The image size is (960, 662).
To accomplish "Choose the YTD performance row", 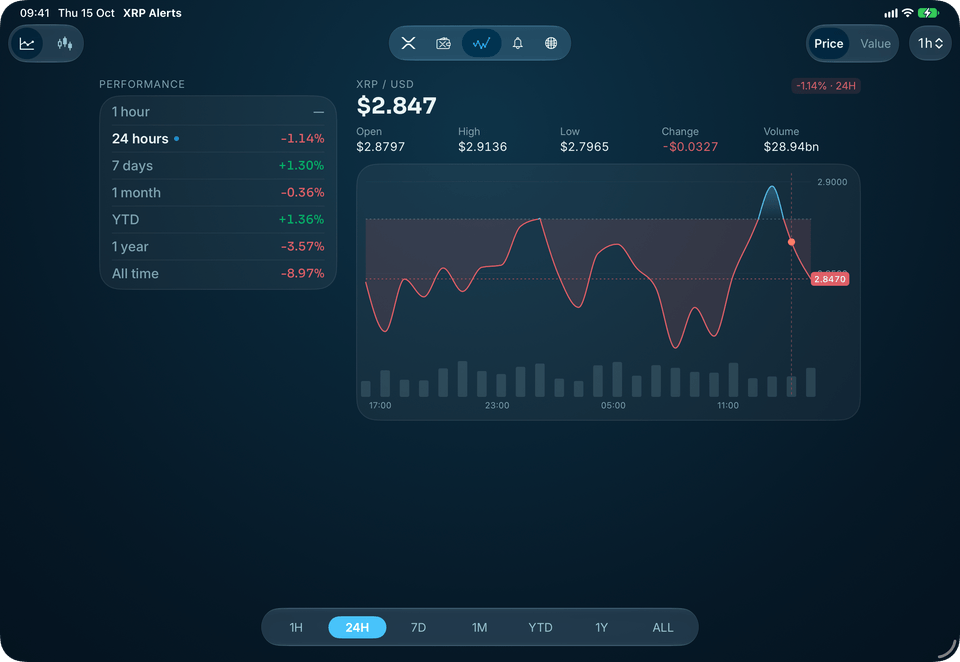I will [x=218, y=219].
